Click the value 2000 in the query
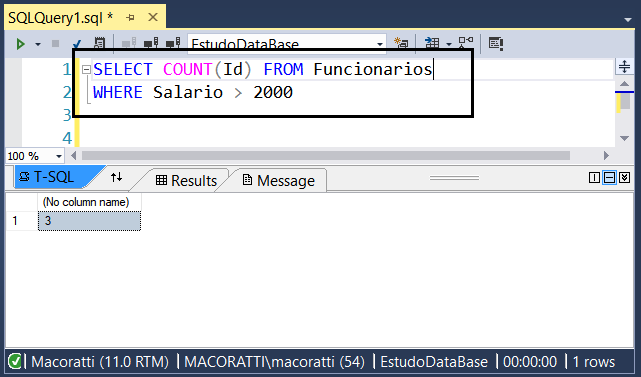641x377 pixels. (273, 92)
